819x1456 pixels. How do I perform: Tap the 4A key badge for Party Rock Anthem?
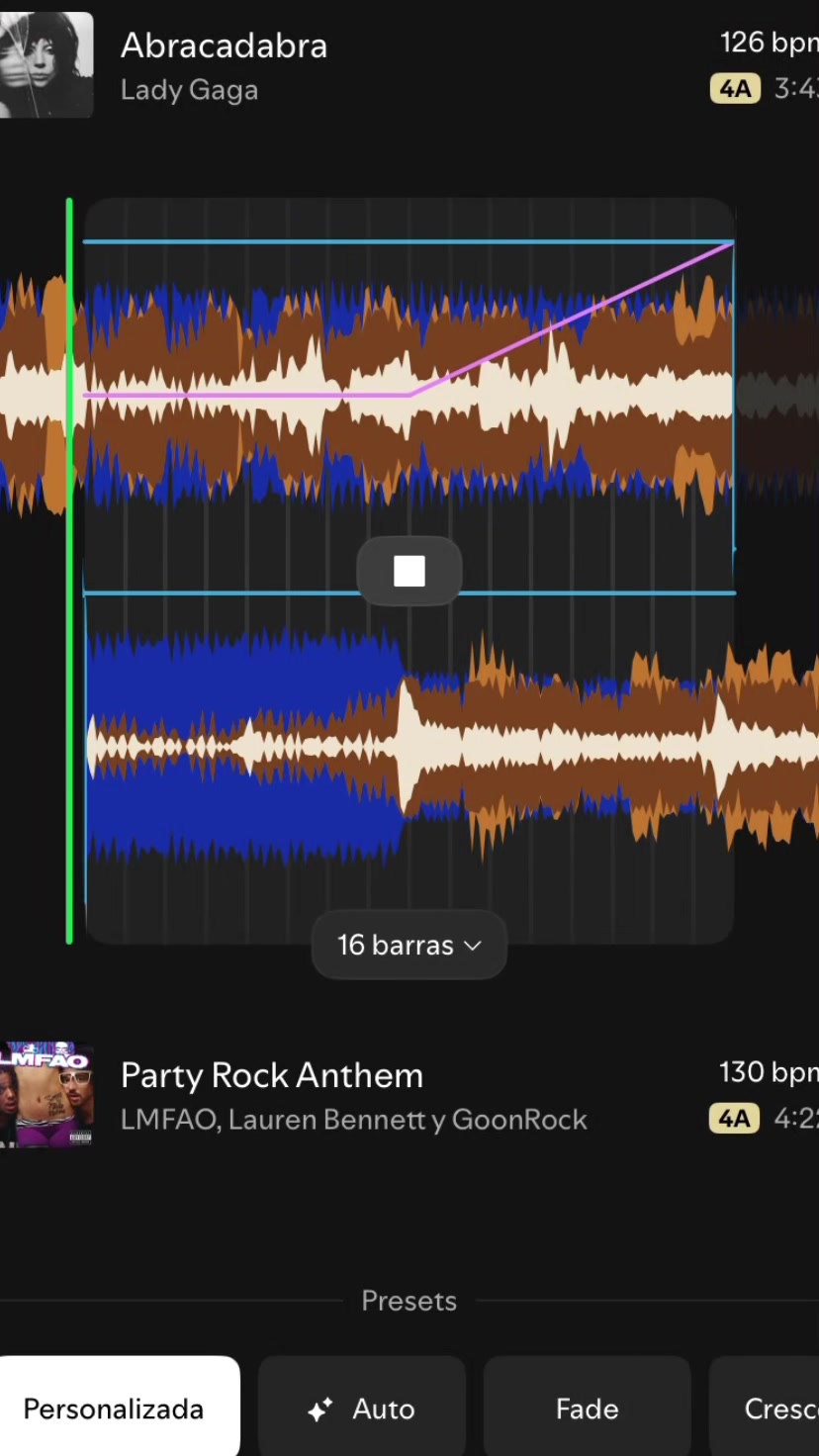coord(734,1119)
